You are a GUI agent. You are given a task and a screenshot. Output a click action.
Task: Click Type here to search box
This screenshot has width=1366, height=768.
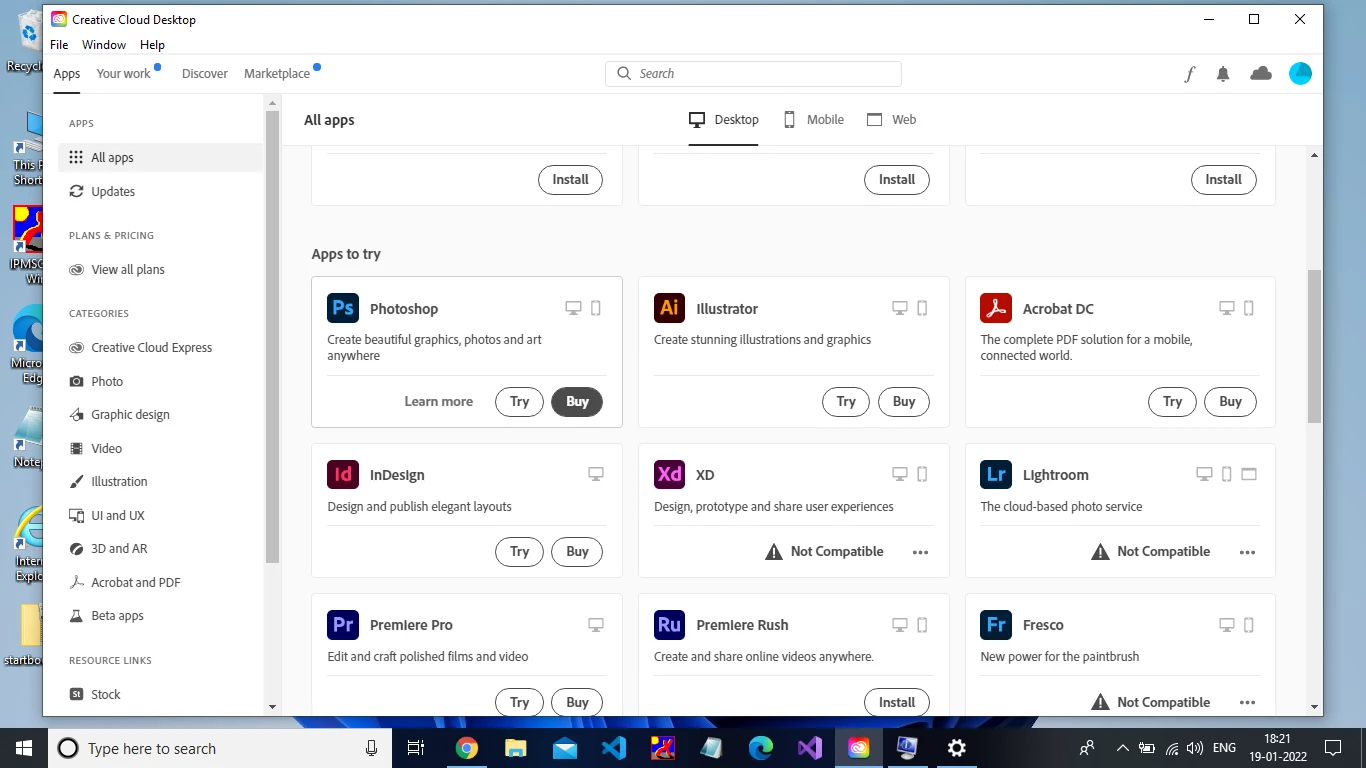tap(218, 748)
